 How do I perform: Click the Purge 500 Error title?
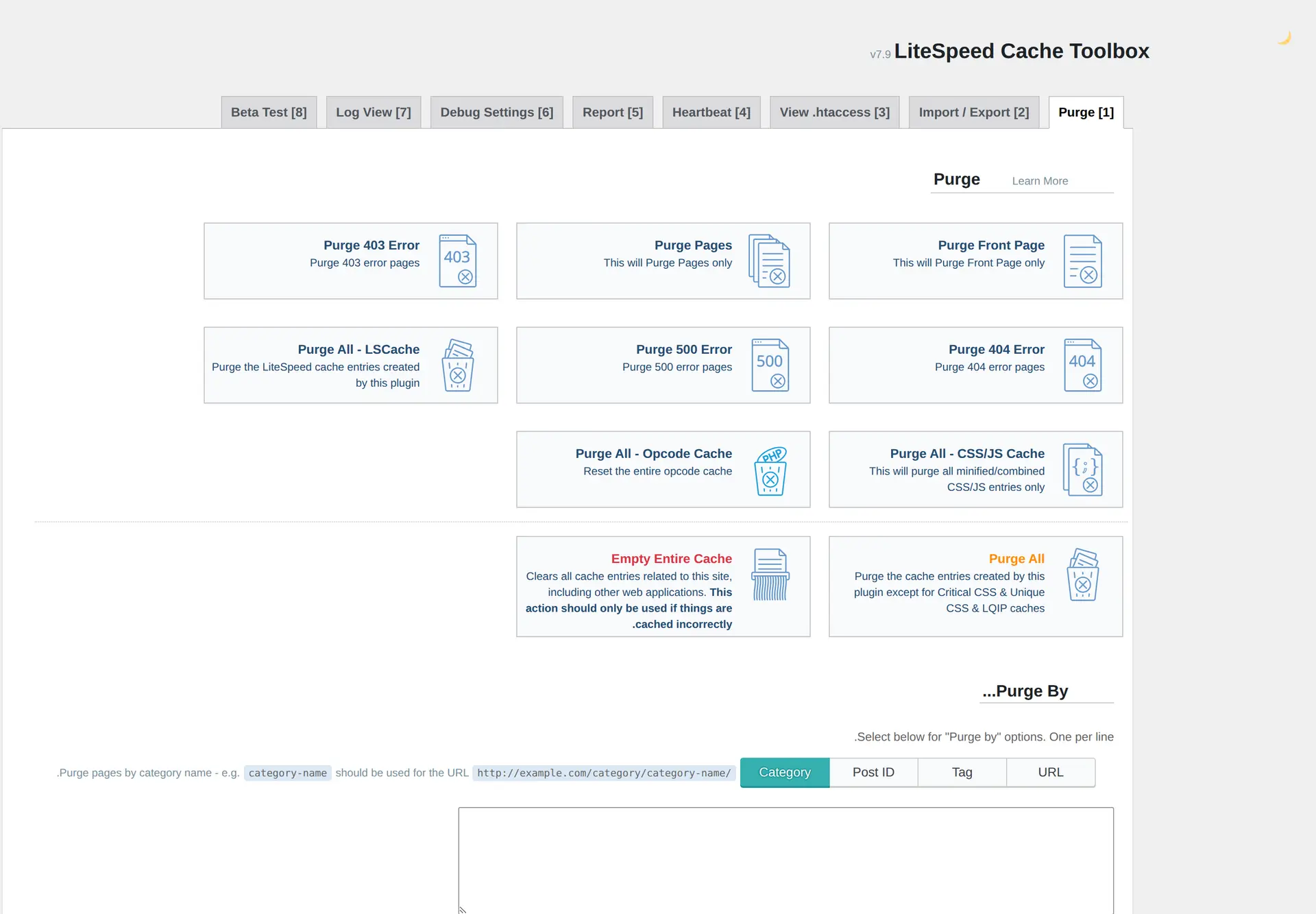click(x=684, y=350)
